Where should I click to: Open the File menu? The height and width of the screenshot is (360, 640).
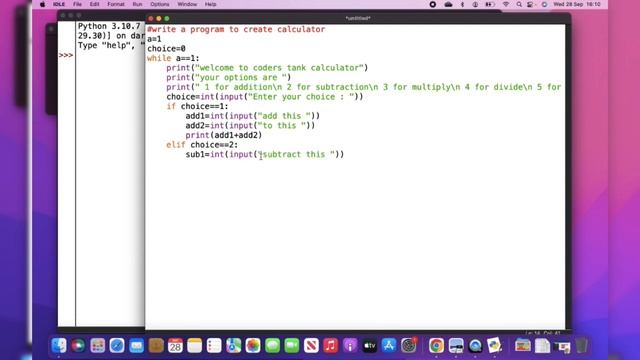[x=78, y=4]
